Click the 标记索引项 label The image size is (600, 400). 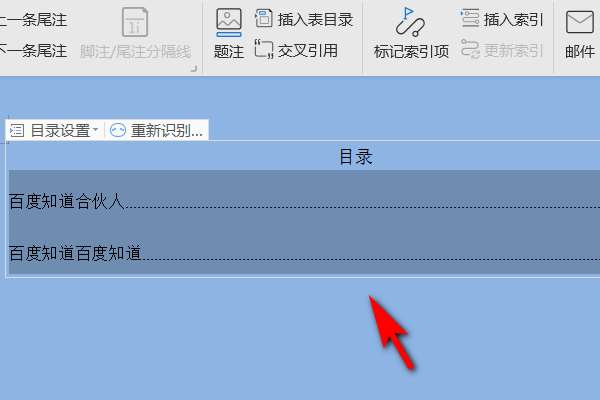411,51
